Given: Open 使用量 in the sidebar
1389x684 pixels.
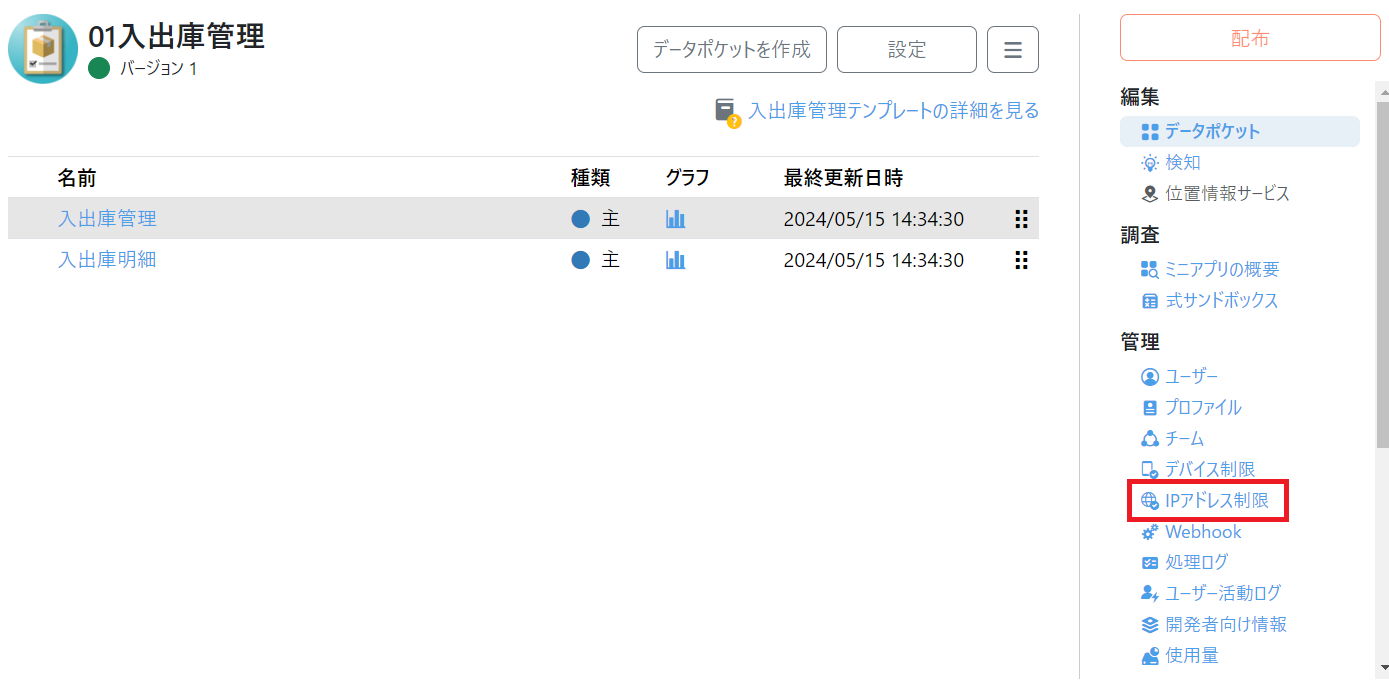Looking at the screenshot, I should (x=1192, y=655).
